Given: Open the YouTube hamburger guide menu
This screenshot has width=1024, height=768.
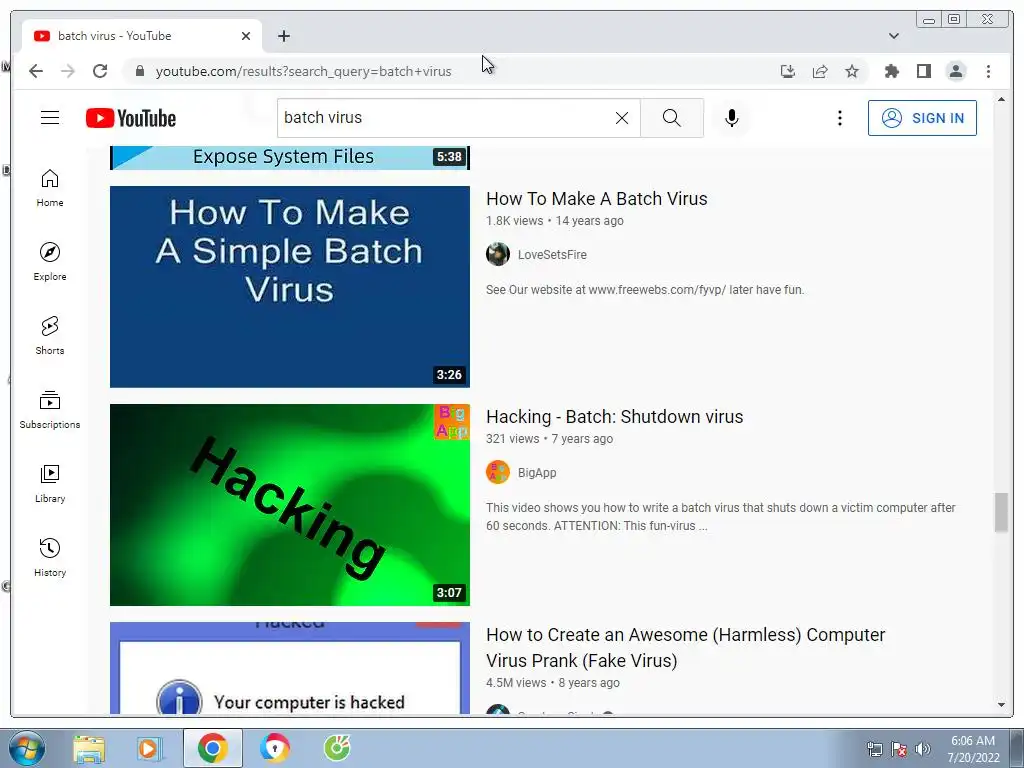Looking at the screenshot, I should pyautogui.click(x=50, y=118).
